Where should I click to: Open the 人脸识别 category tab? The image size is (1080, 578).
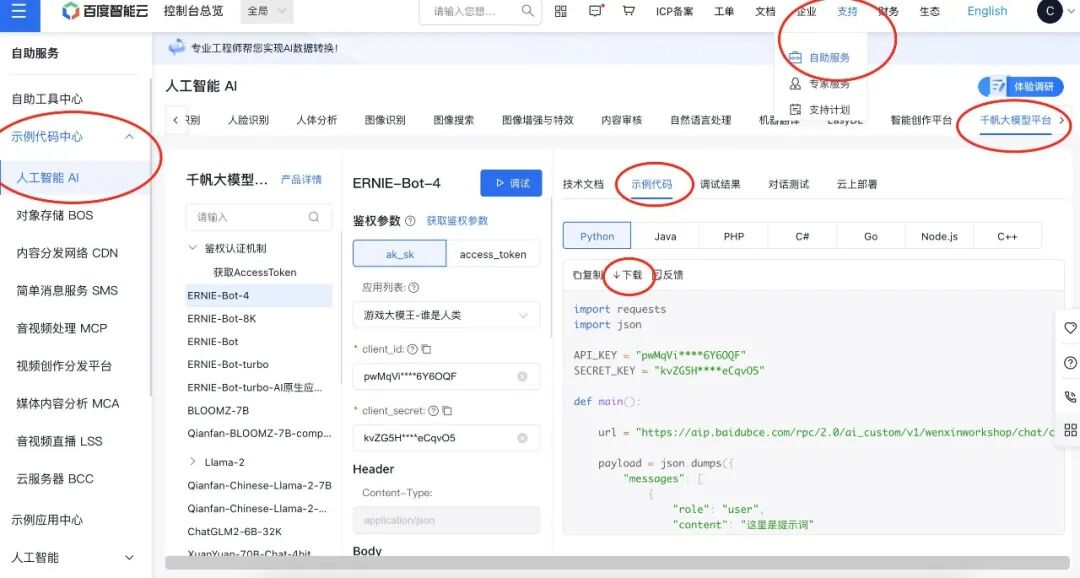pyautogui.click(x=248, y=120)
